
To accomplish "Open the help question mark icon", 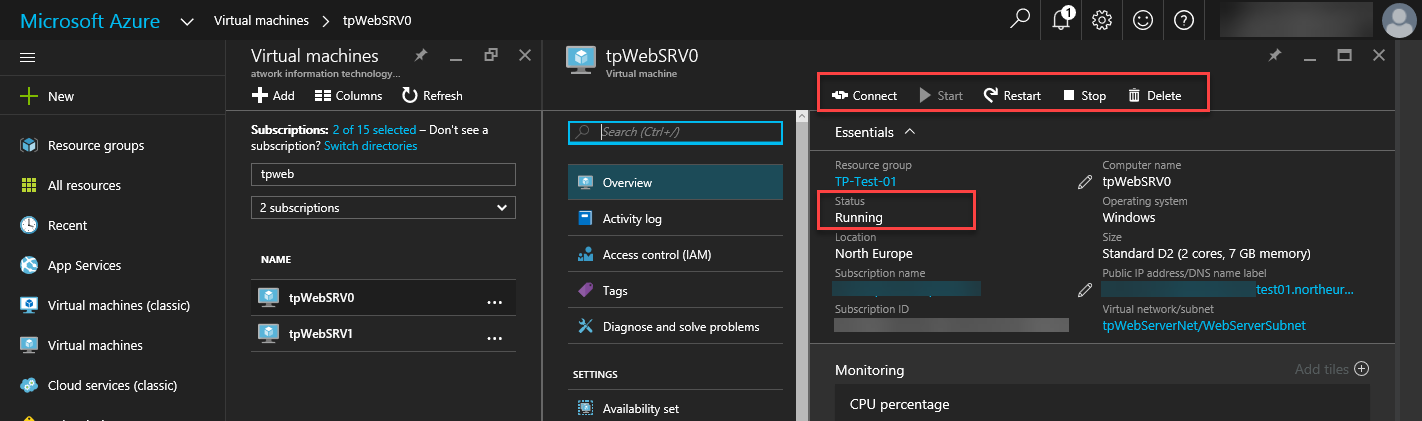I will [x=1183, y=20].
